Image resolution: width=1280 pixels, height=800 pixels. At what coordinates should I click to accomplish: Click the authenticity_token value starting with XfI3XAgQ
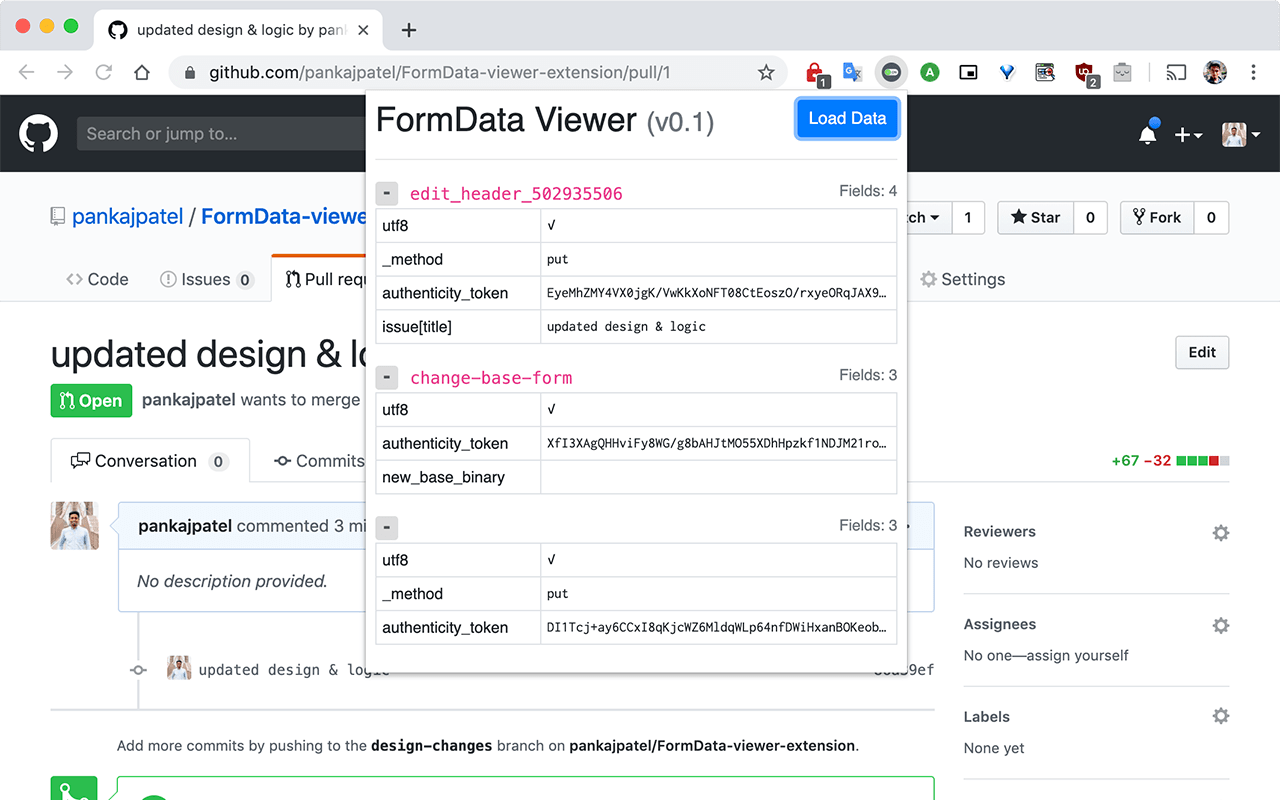[x=716, y=443]
